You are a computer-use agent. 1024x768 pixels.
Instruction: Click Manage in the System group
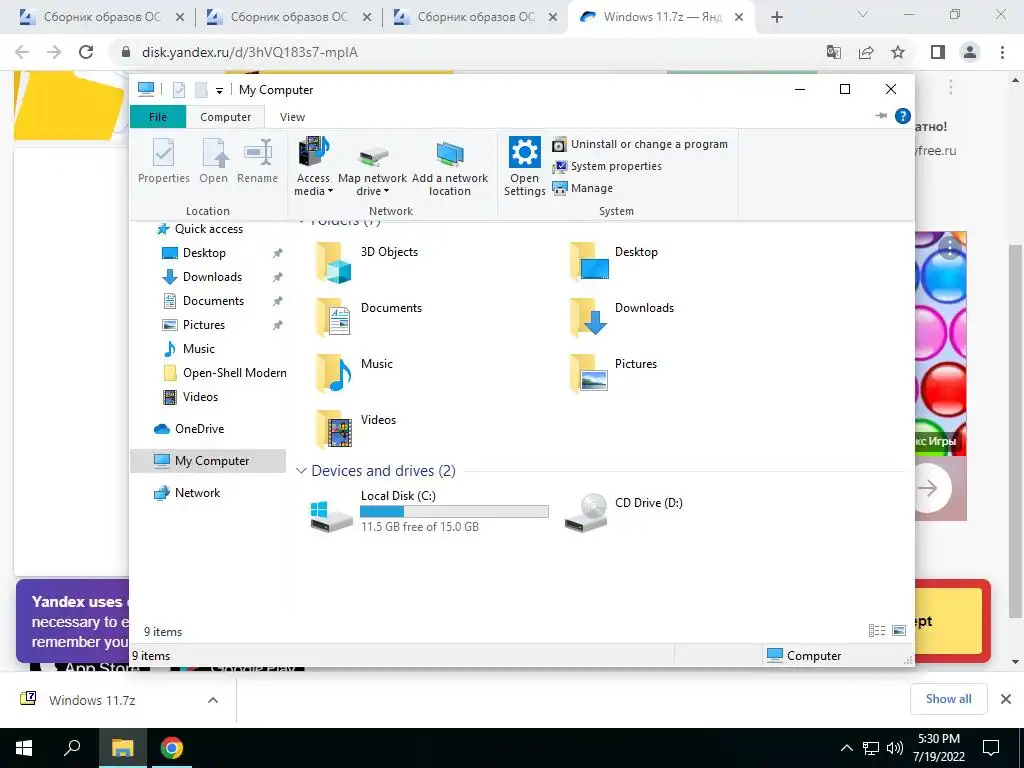(583, 188)
